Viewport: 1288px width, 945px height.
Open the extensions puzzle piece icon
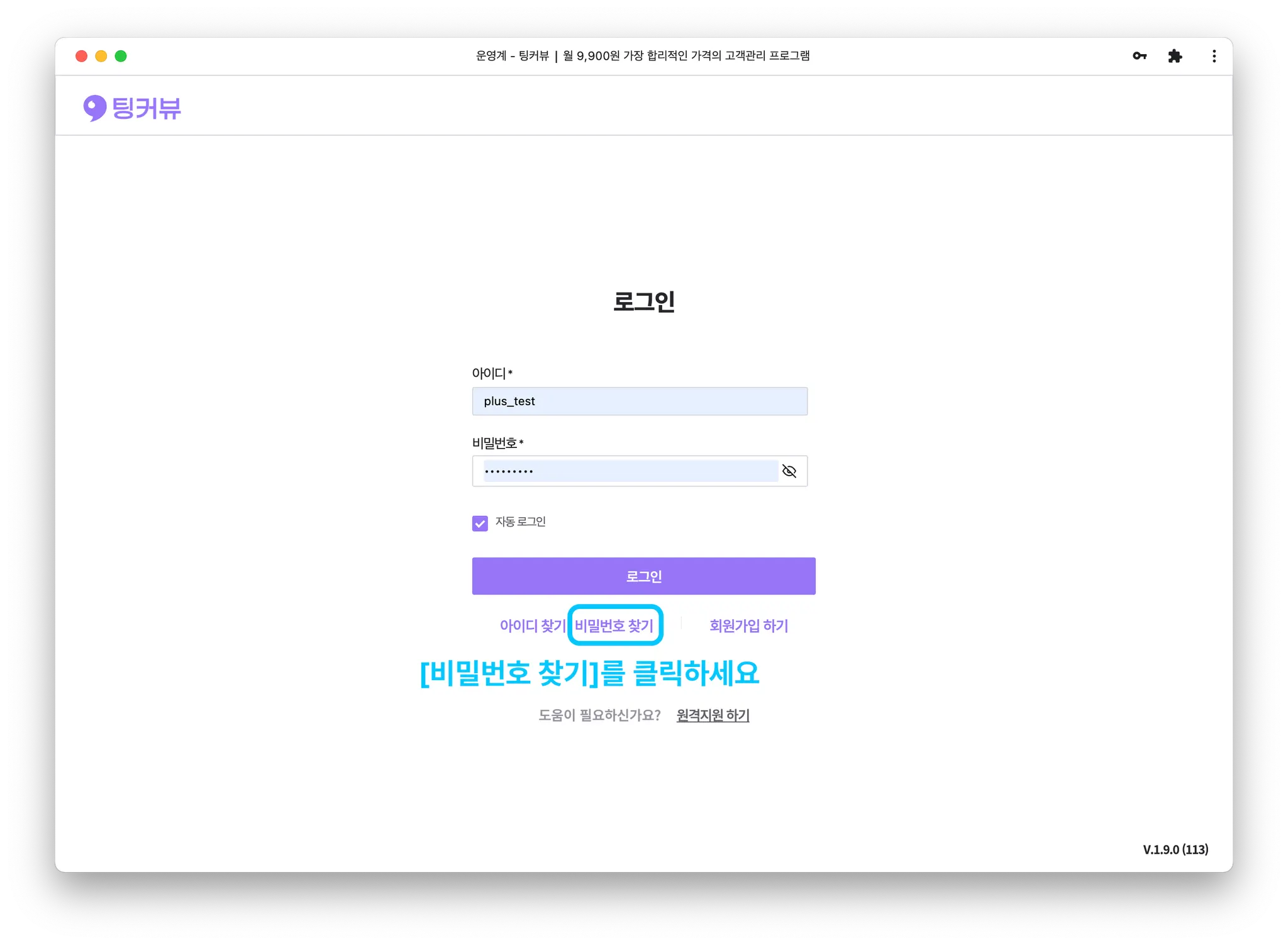click(x=1174, y=56)
